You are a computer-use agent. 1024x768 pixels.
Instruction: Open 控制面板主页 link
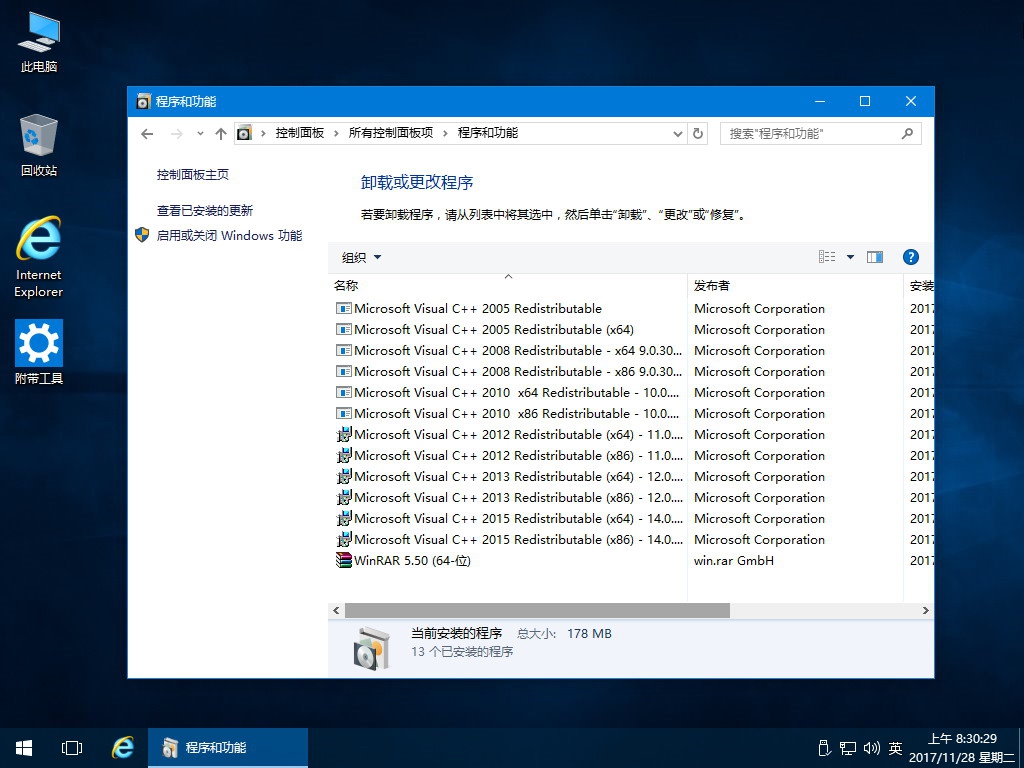tap(193, 174)
